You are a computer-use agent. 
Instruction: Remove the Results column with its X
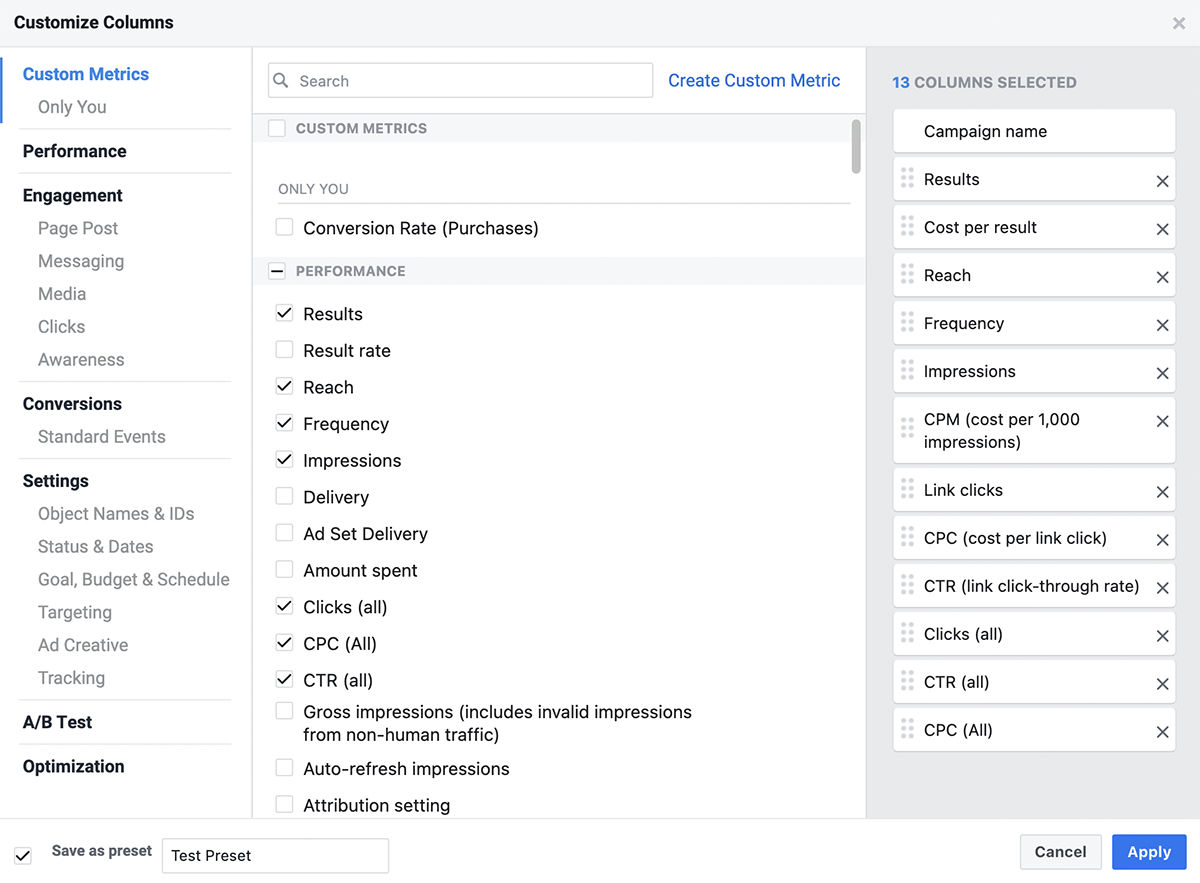tap(1162, 181)
